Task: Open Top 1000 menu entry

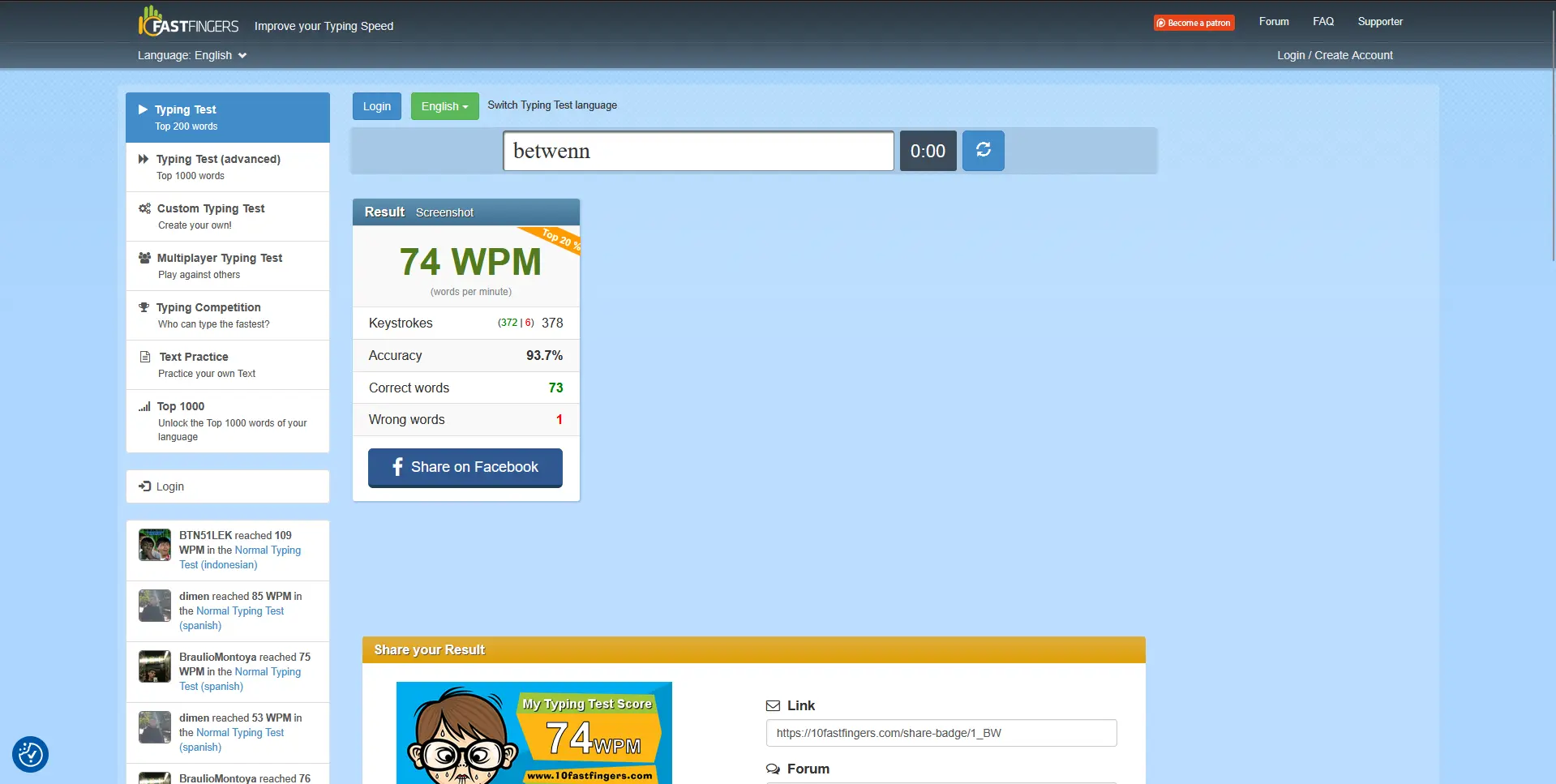Action: click(x=228, y=421)
